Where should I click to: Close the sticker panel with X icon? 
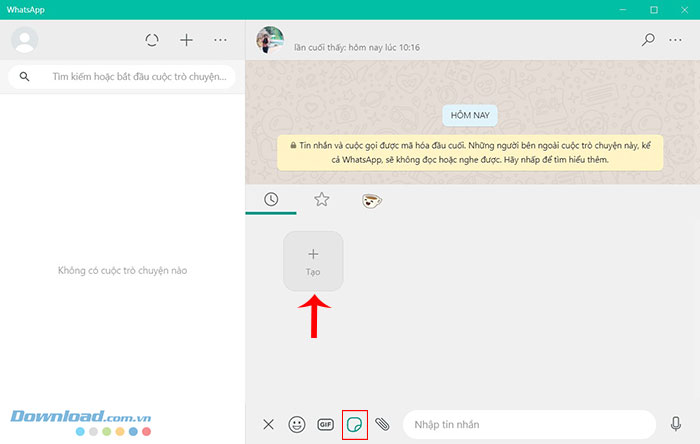pyautogui.click(x=268, y=424)
